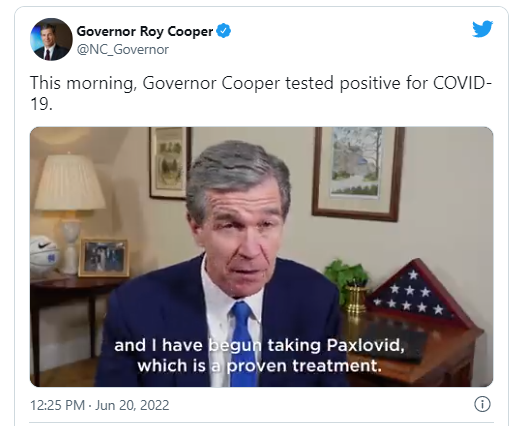Viewport: 512px width, 426px height.
Task: Click the Twitter bird logo icon
Action: (x=482, y=29)
